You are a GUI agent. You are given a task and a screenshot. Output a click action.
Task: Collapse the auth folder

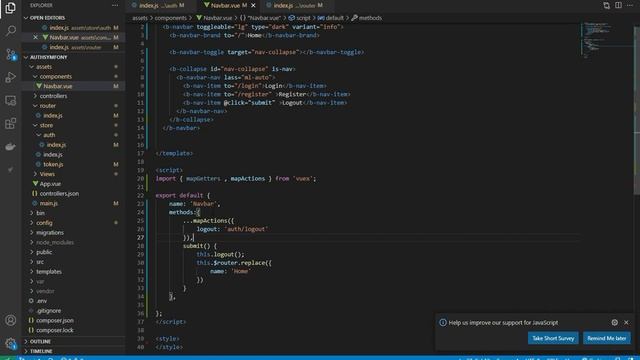[x=39, y=135]
